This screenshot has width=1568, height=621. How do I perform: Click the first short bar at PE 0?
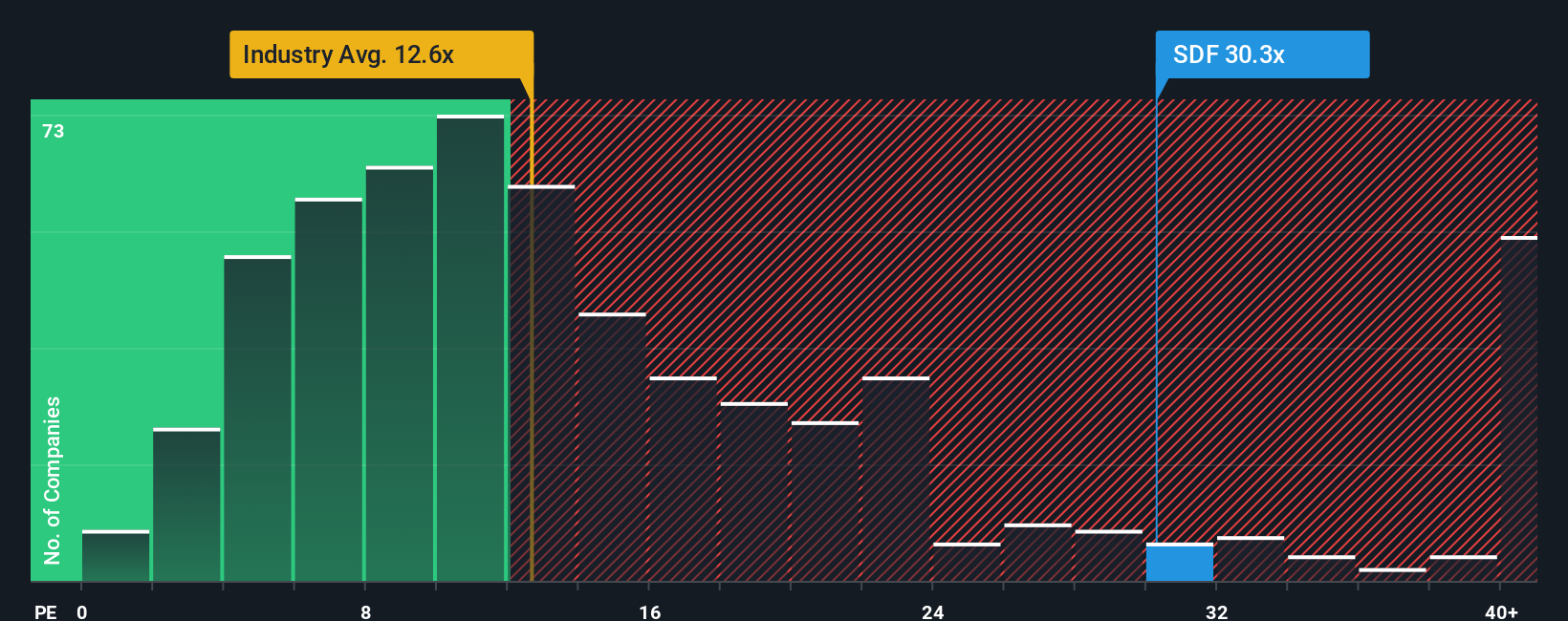(116, 555)
